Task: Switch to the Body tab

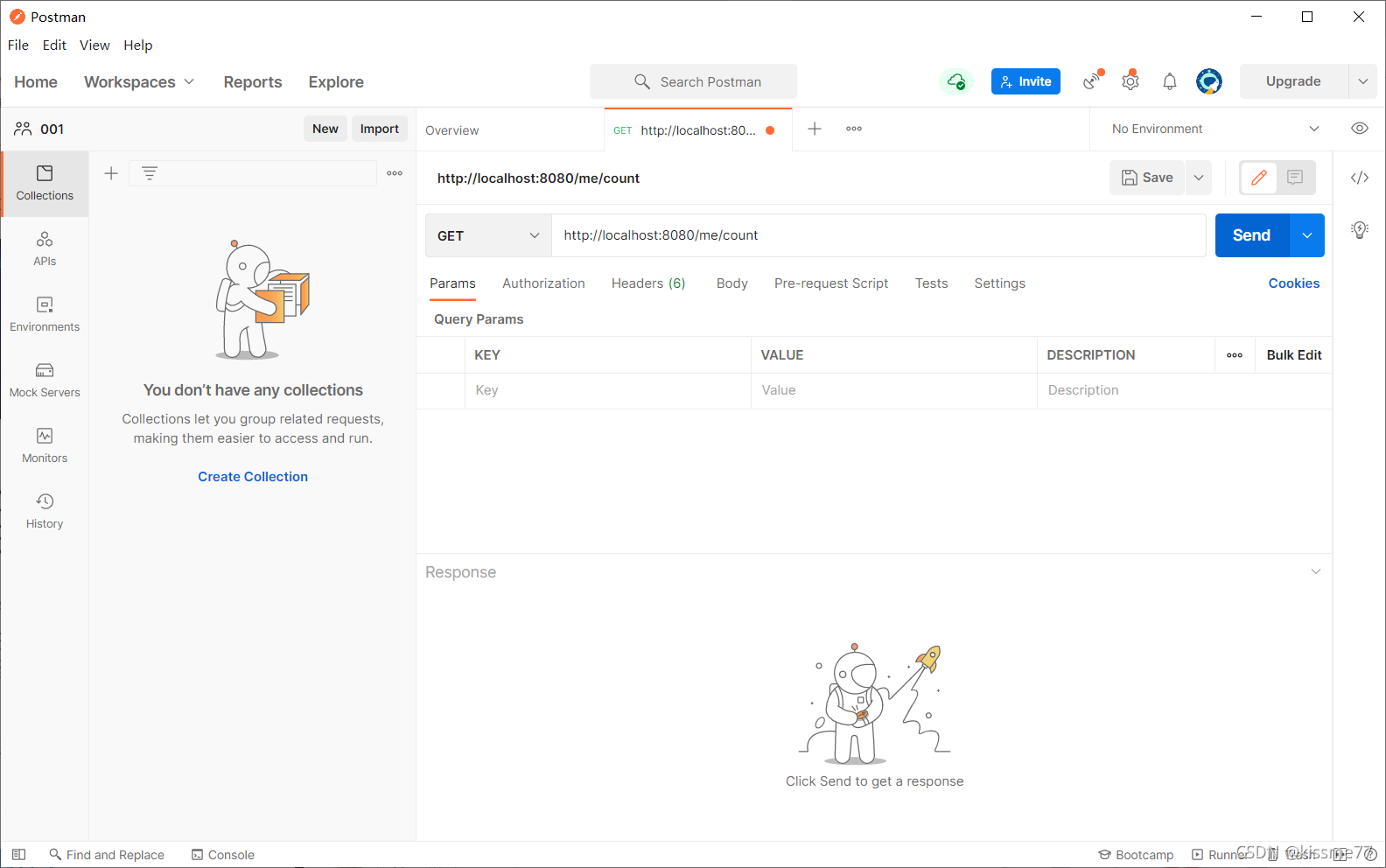Action: click(x=732, y=283)
